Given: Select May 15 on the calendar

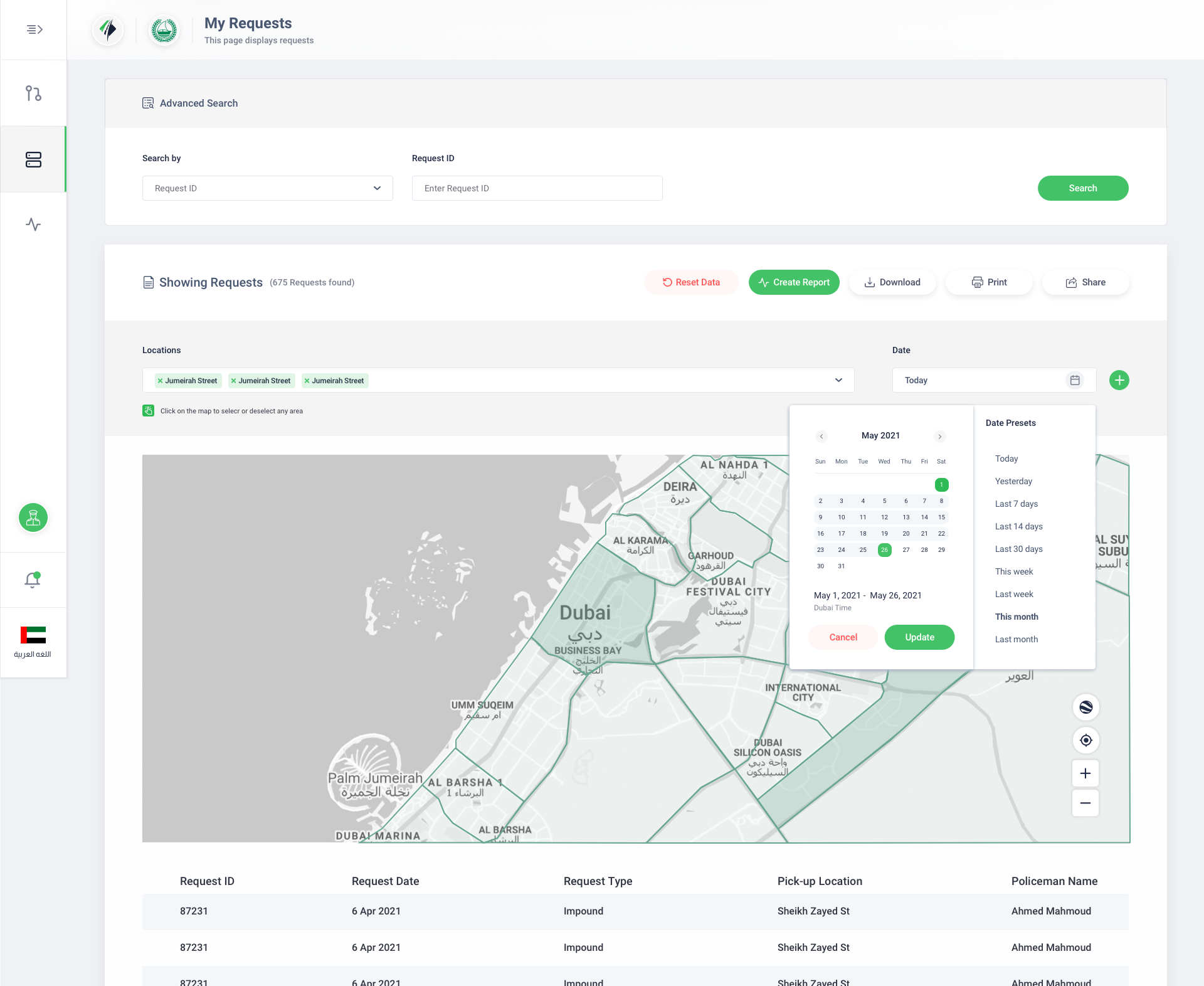Looking at the screenshot, I should (x=941, y=517).
